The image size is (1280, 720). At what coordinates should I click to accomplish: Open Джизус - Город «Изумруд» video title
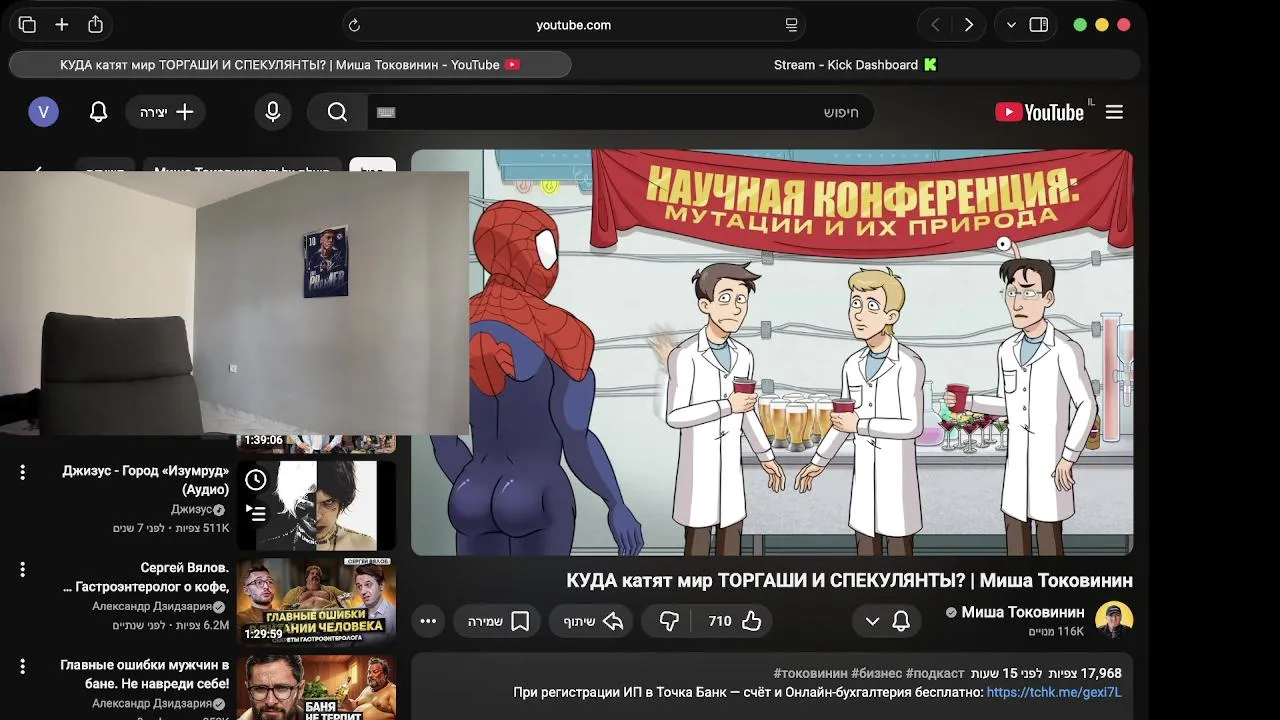tap(146, 480)
